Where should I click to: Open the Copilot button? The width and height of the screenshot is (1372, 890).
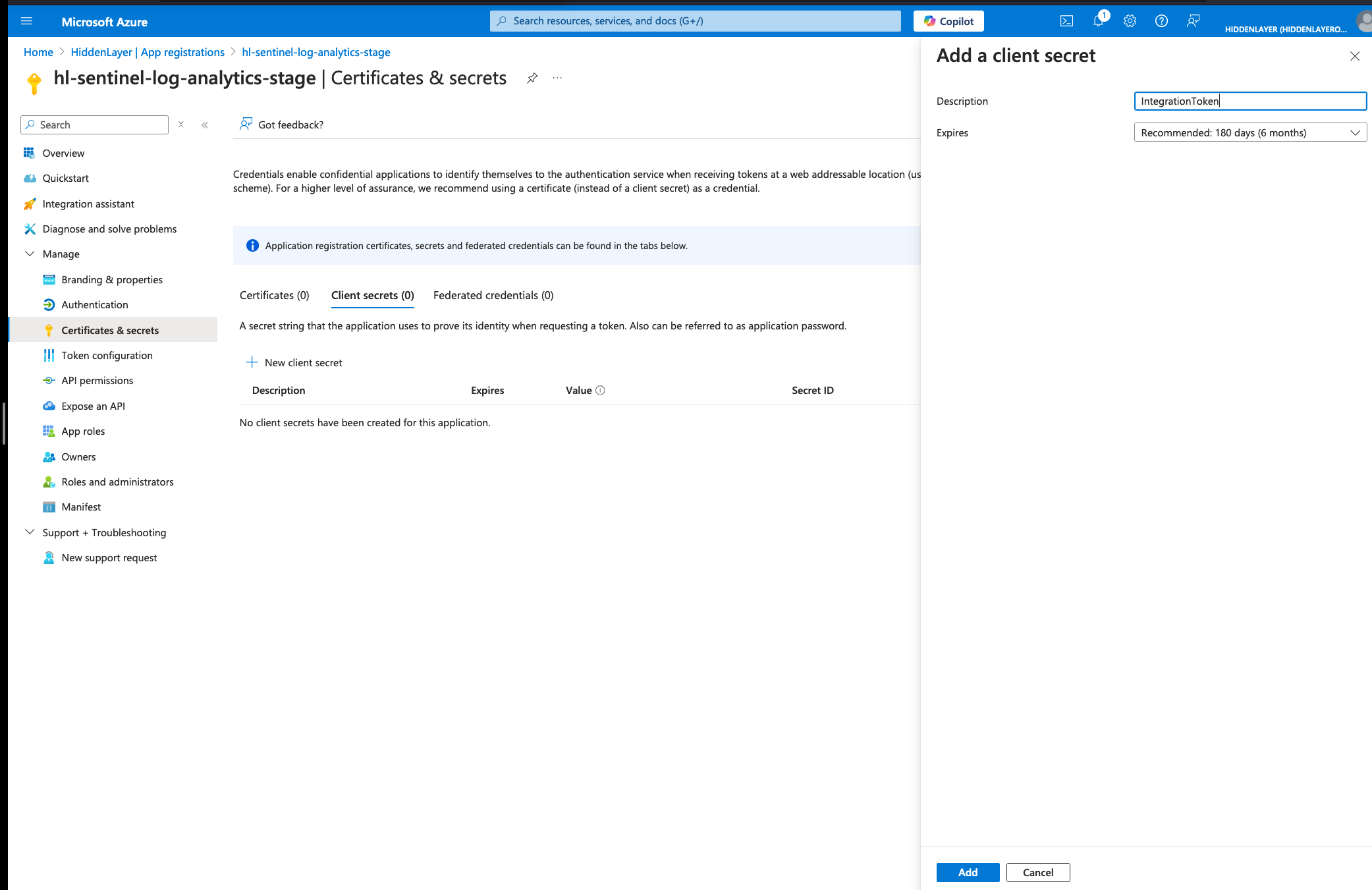click(x=948, y=21)
